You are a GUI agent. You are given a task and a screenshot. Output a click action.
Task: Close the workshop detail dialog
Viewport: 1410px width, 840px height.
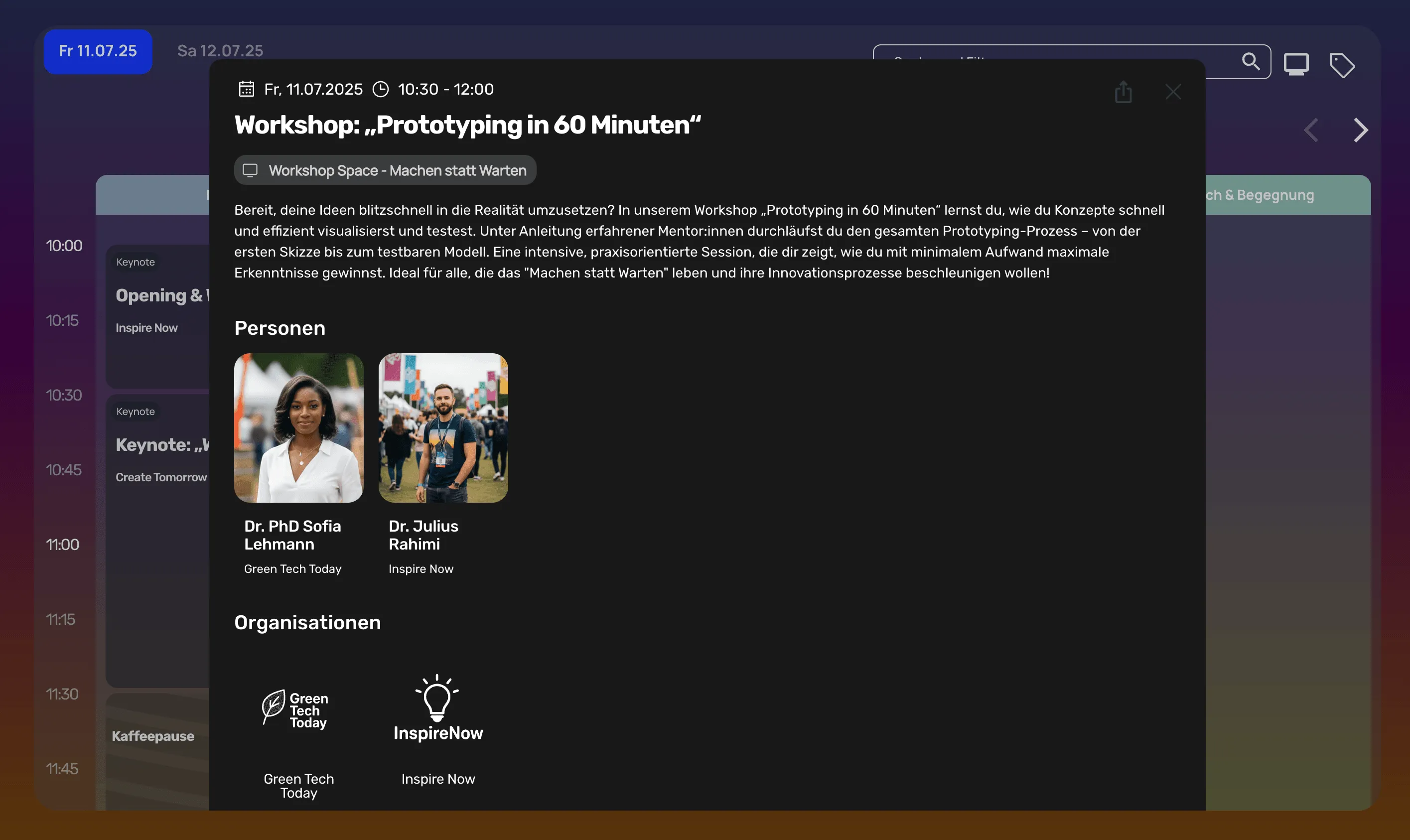coord(1172,92)
